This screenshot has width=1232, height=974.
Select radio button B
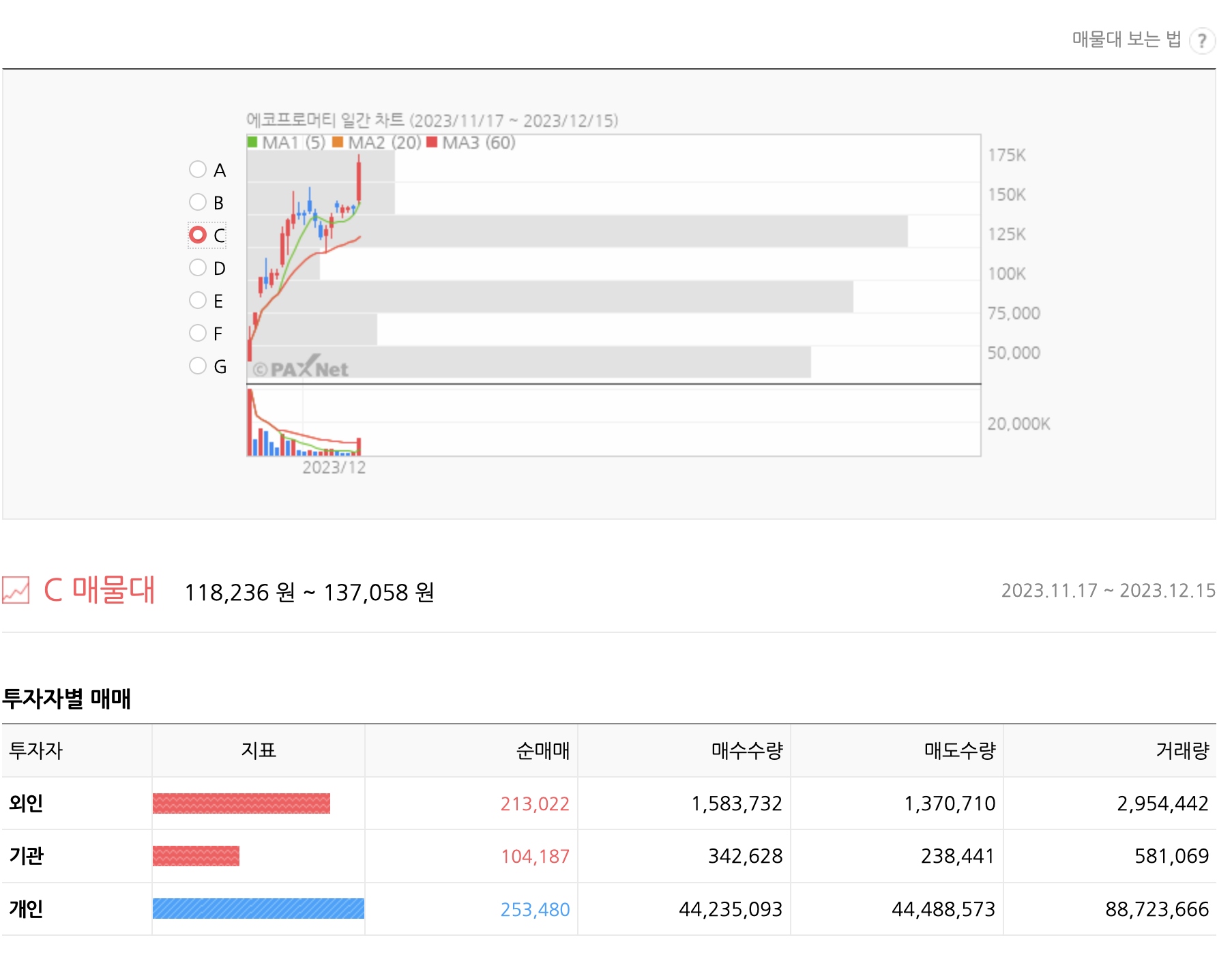198,202
